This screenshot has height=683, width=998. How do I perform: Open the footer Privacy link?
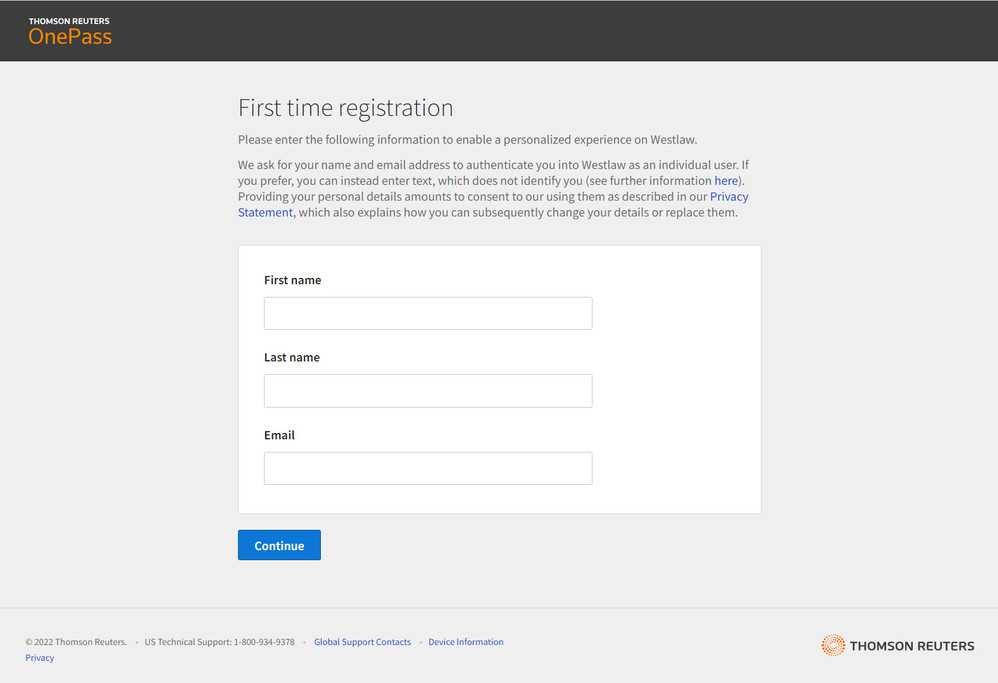[x=40, y=658]
